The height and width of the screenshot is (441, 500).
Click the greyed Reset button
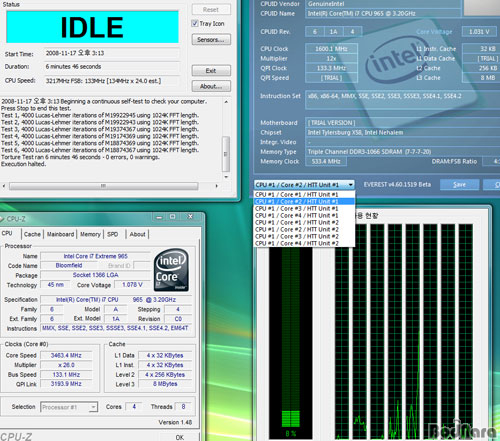click(x=211, y=10)
